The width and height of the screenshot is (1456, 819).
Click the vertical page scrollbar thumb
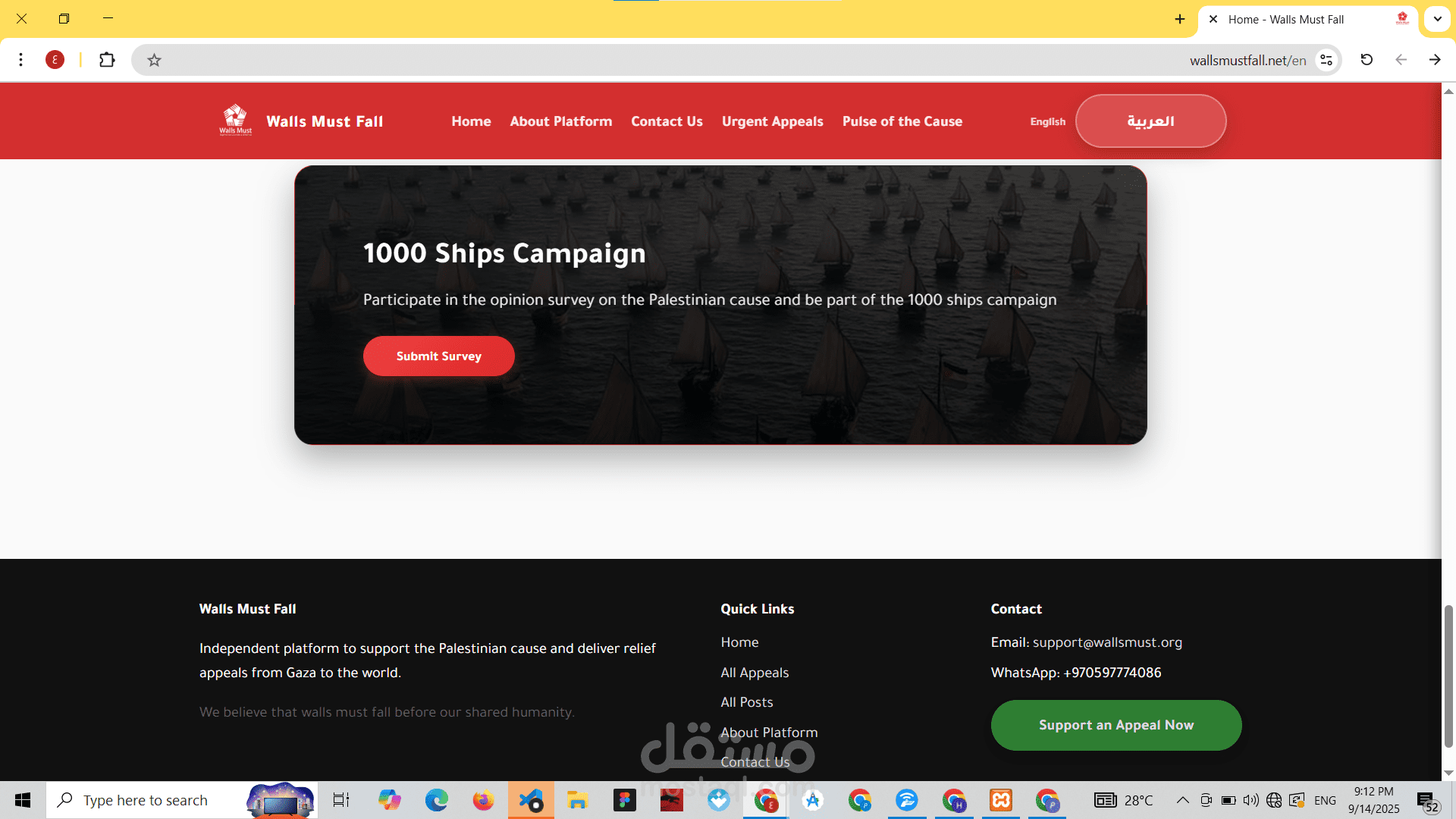coord(1448,675)
